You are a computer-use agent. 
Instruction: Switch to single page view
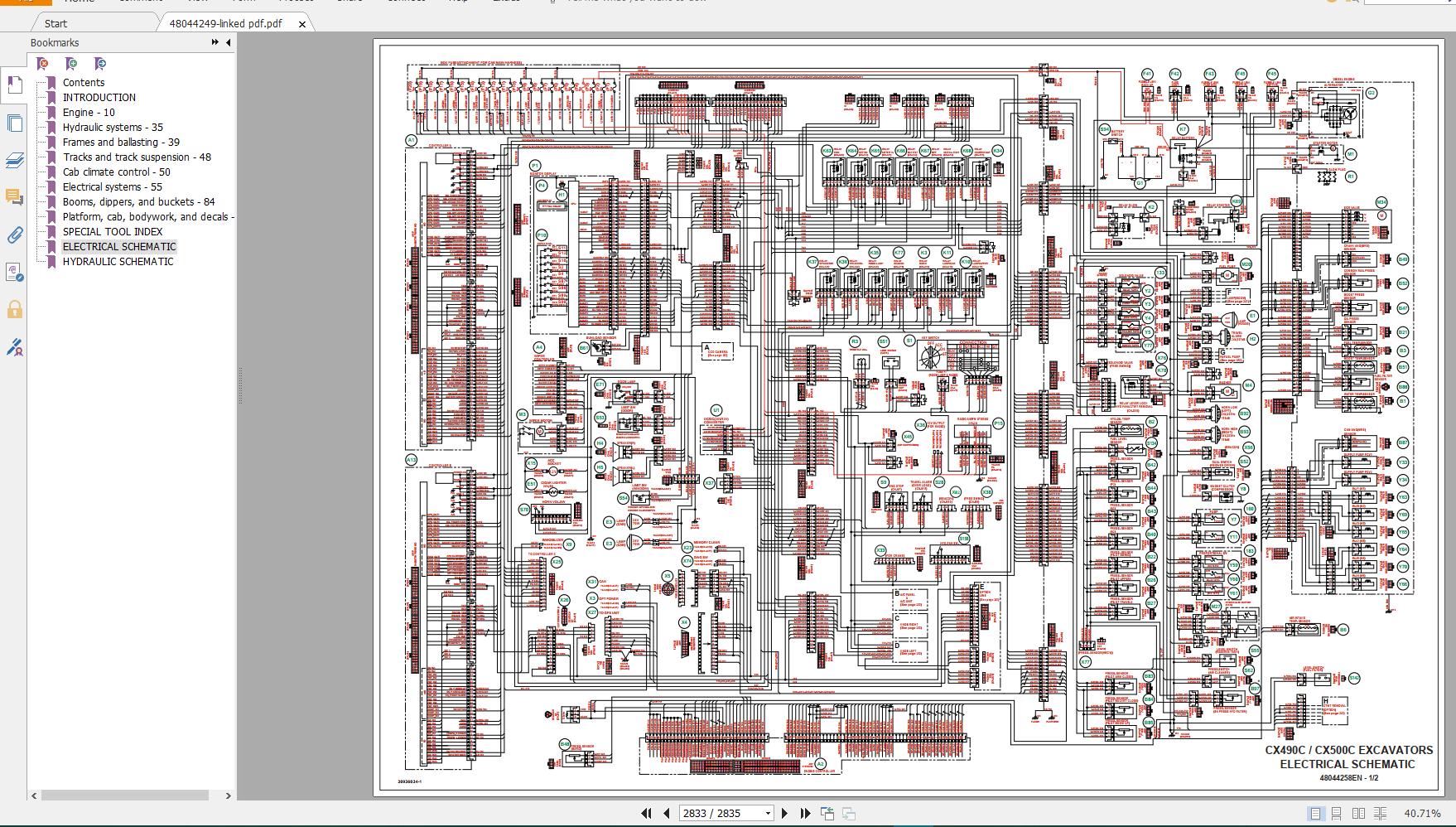tap(1316, 814)
